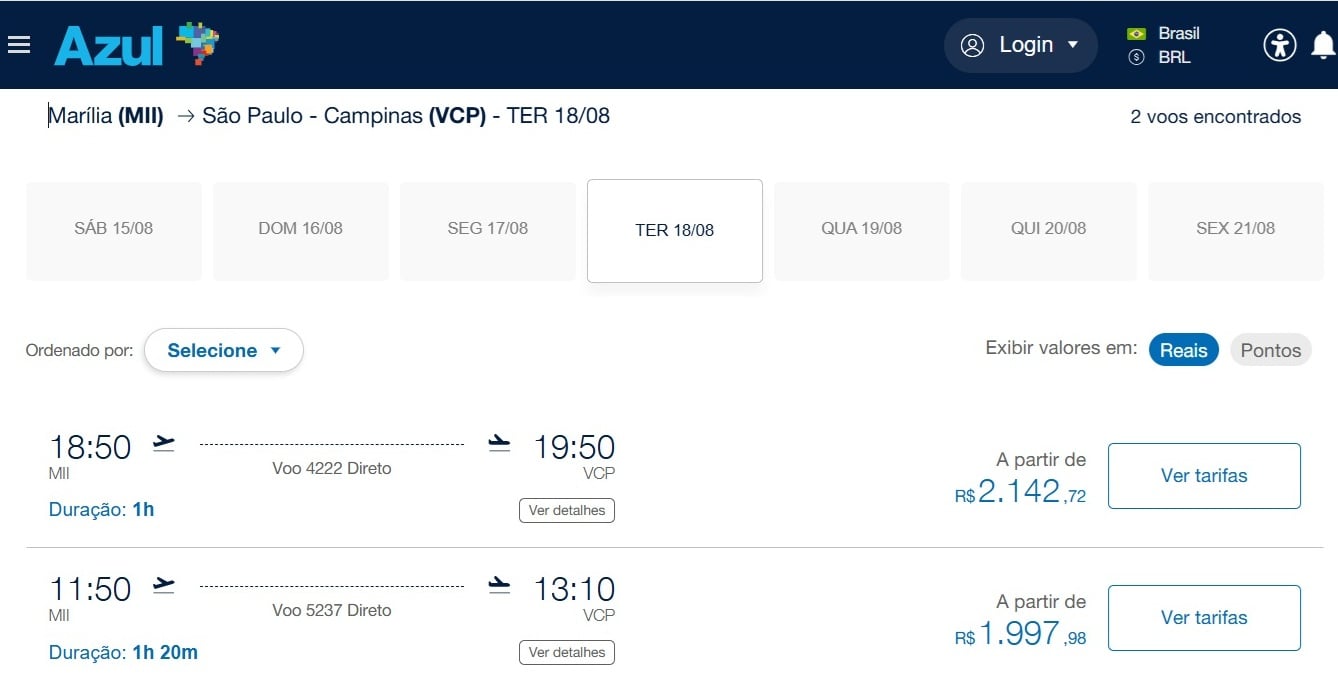
Task: Click the Azul logo
Action: click(136, 45)
